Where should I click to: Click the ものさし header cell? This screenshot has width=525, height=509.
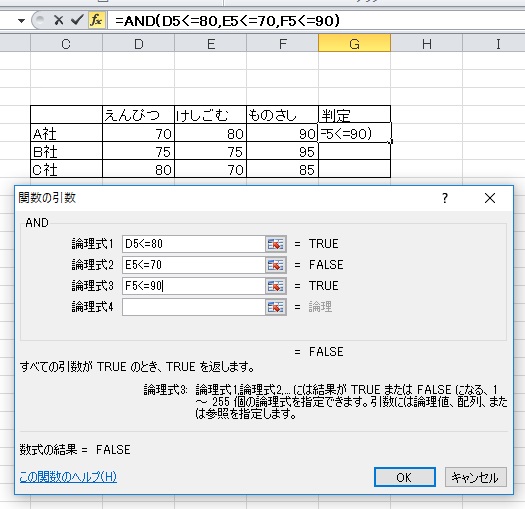282,115
